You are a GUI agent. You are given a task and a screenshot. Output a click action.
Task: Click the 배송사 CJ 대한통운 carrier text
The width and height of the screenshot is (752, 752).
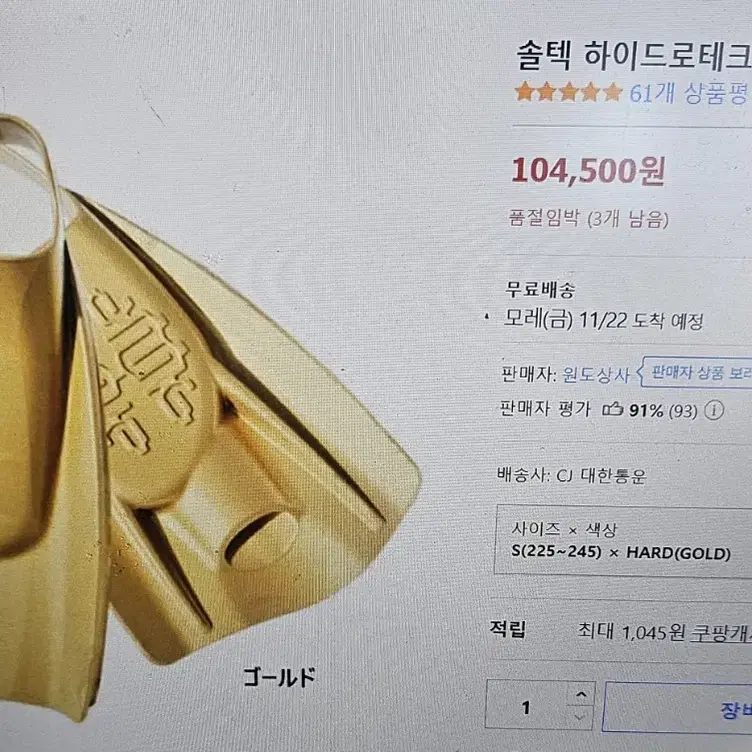(x=571, y=475)
